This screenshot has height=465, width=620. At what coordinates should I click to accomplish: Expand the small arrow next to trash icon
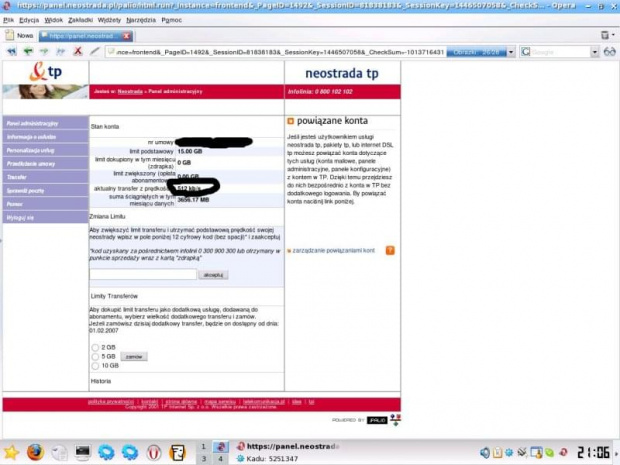613,35
